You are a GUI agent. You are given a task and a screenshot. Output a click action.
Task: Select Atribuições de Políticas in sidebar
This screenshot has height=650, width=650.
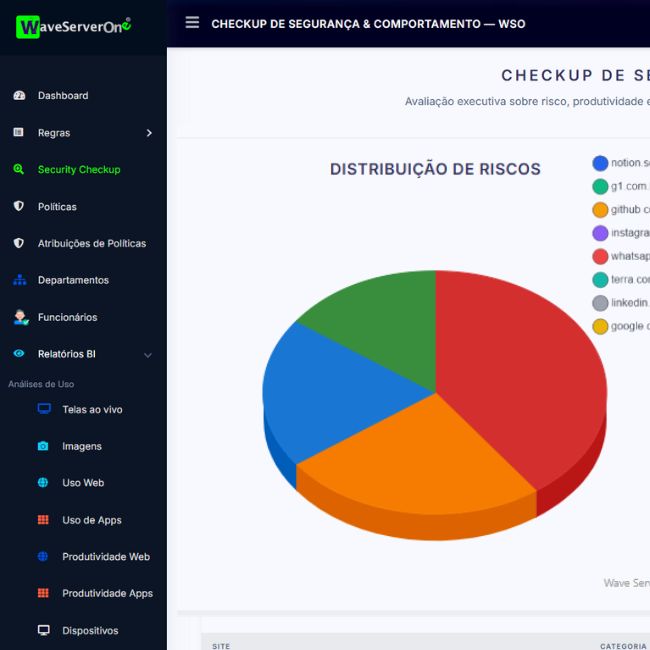point(92,244)
